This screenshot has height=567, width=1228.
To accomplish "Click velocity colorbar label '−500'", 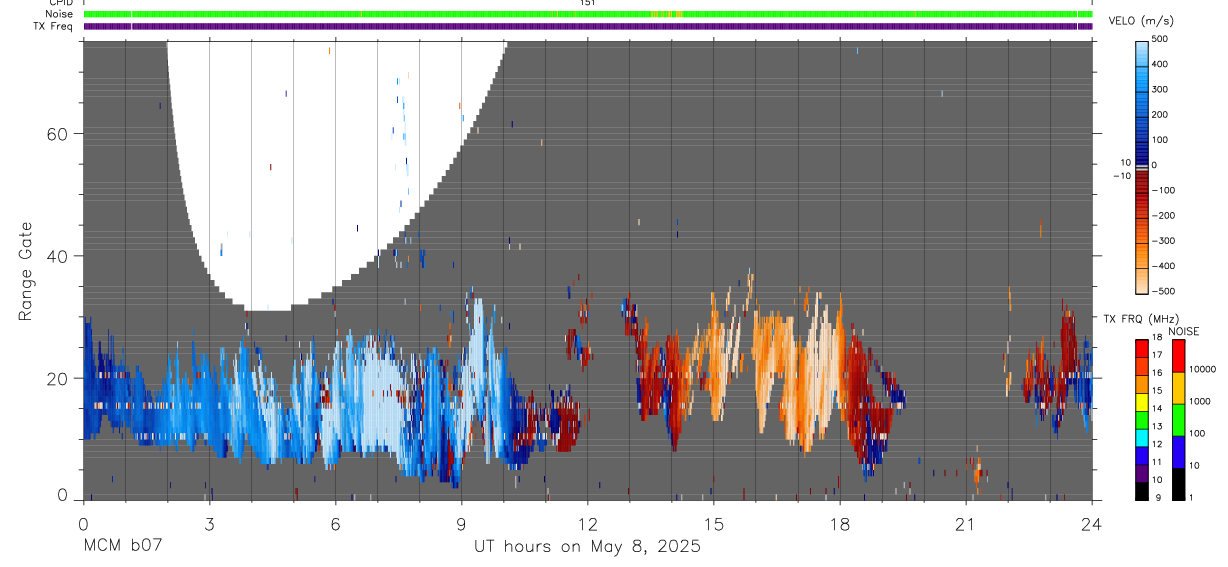I will click(x=1165, y=292).
